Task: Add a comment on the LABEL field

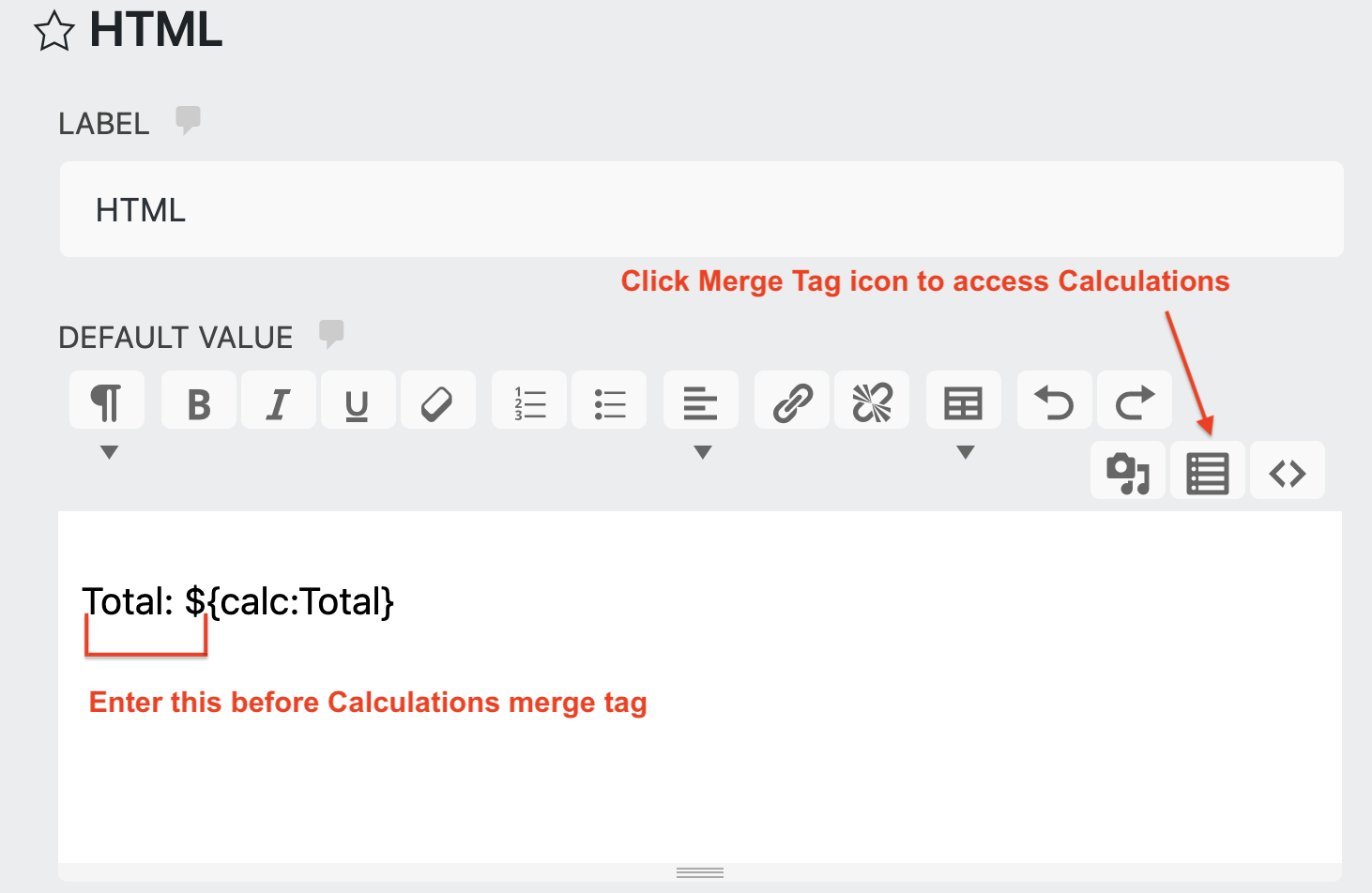Action: click(188, 119)
